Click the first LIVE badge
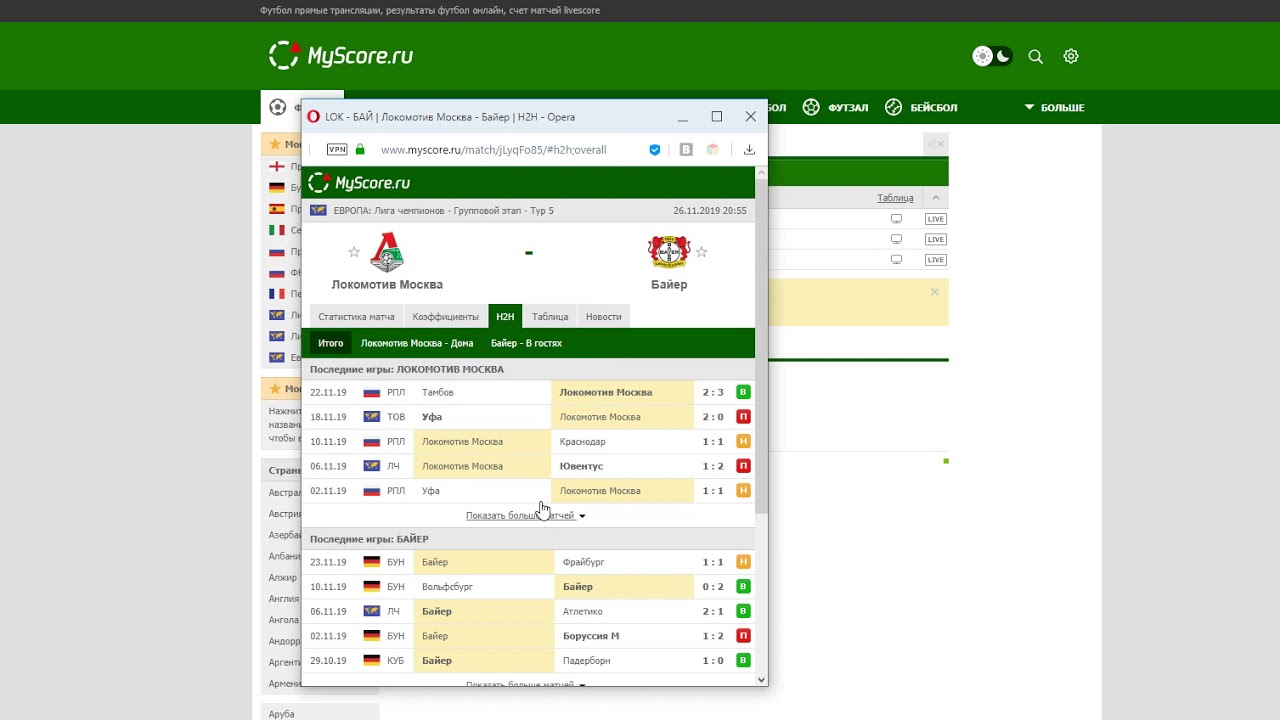The height and width of the screenshot is (720, 1280). 935,219
